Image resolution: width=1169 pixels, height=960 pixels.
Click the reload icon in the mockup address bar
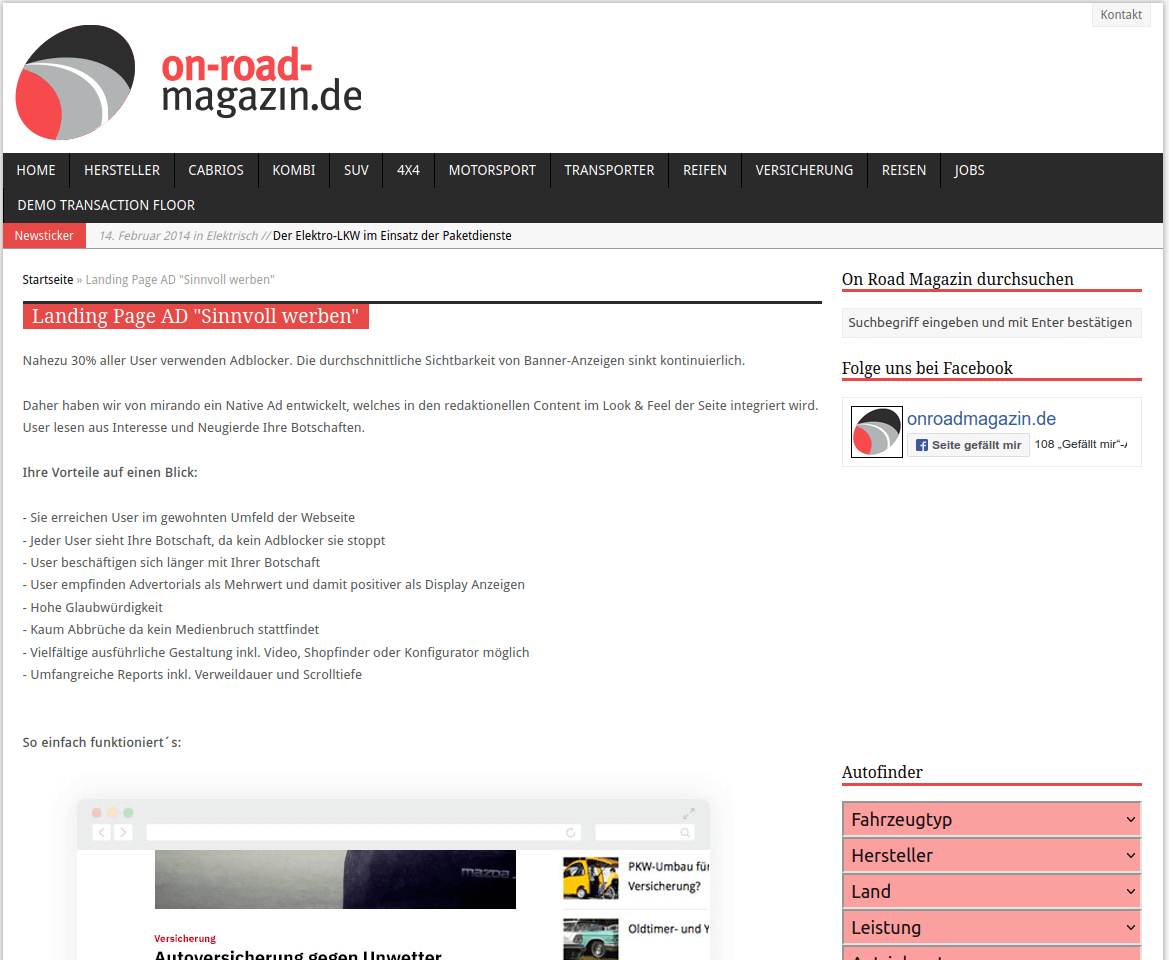point(571,832)
